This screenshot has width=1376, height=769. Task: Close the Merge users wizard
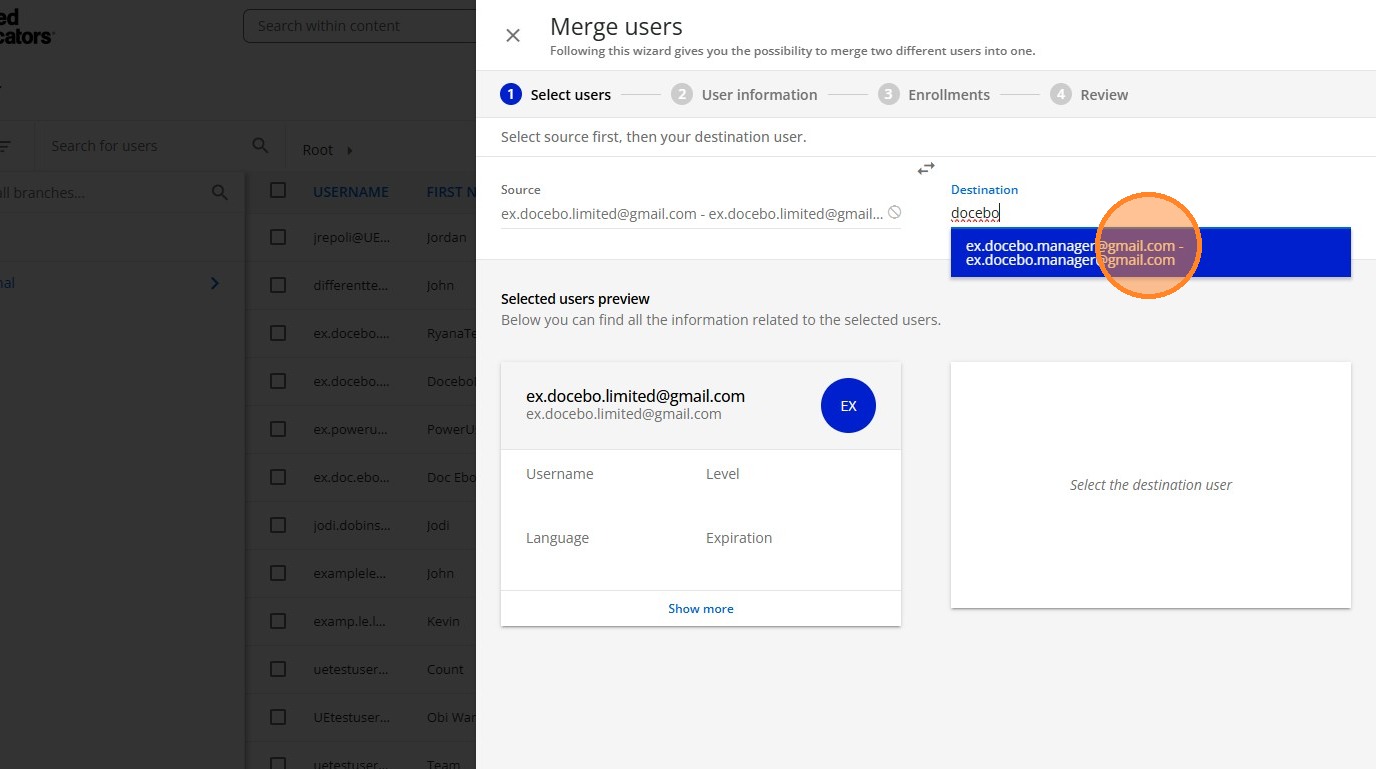pyautogui.click(x=513, y=36)
